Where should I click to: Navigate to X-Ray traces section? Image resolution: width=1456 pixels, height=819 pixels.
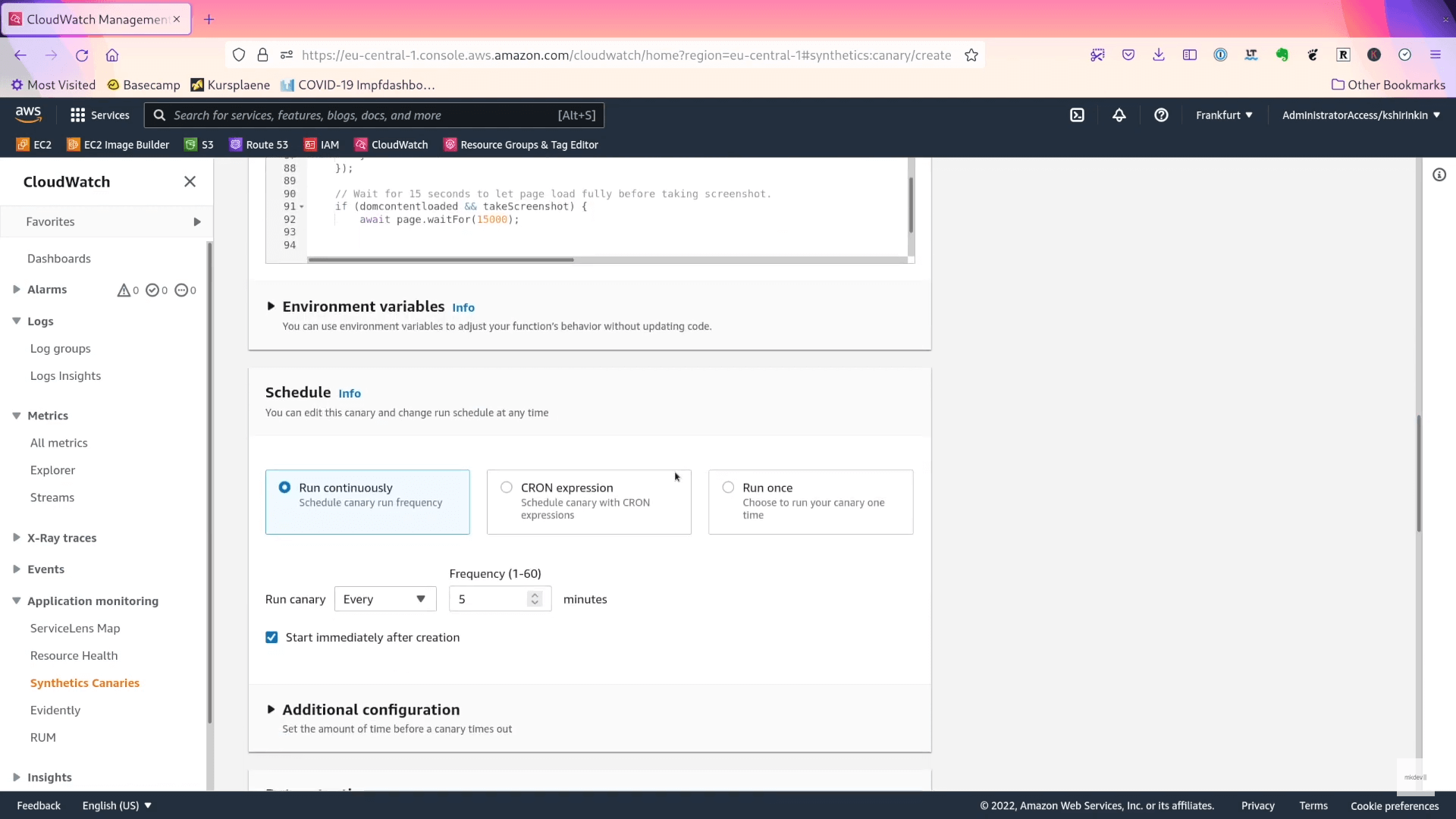(62, 537)
